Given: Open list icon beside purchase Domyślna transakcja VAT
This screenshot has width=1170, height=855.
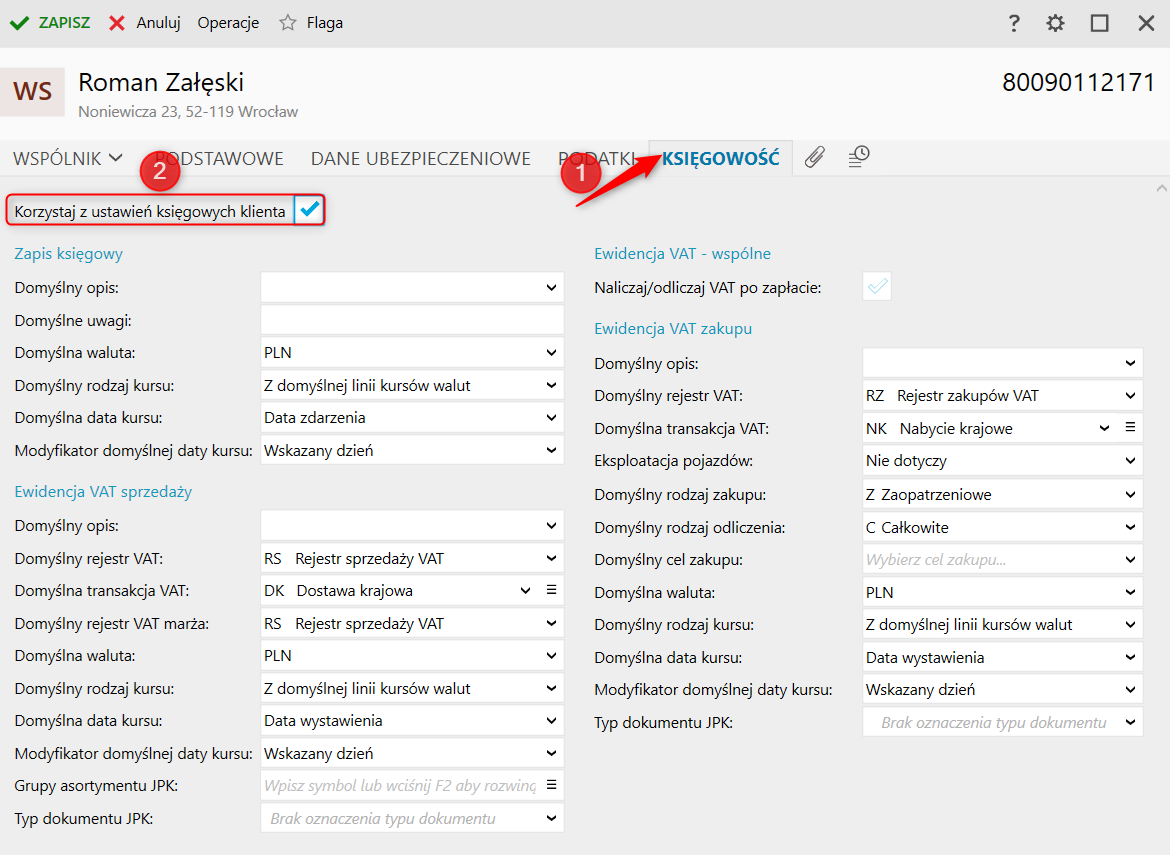Looking at the screenshot, I should (1130, 428).
